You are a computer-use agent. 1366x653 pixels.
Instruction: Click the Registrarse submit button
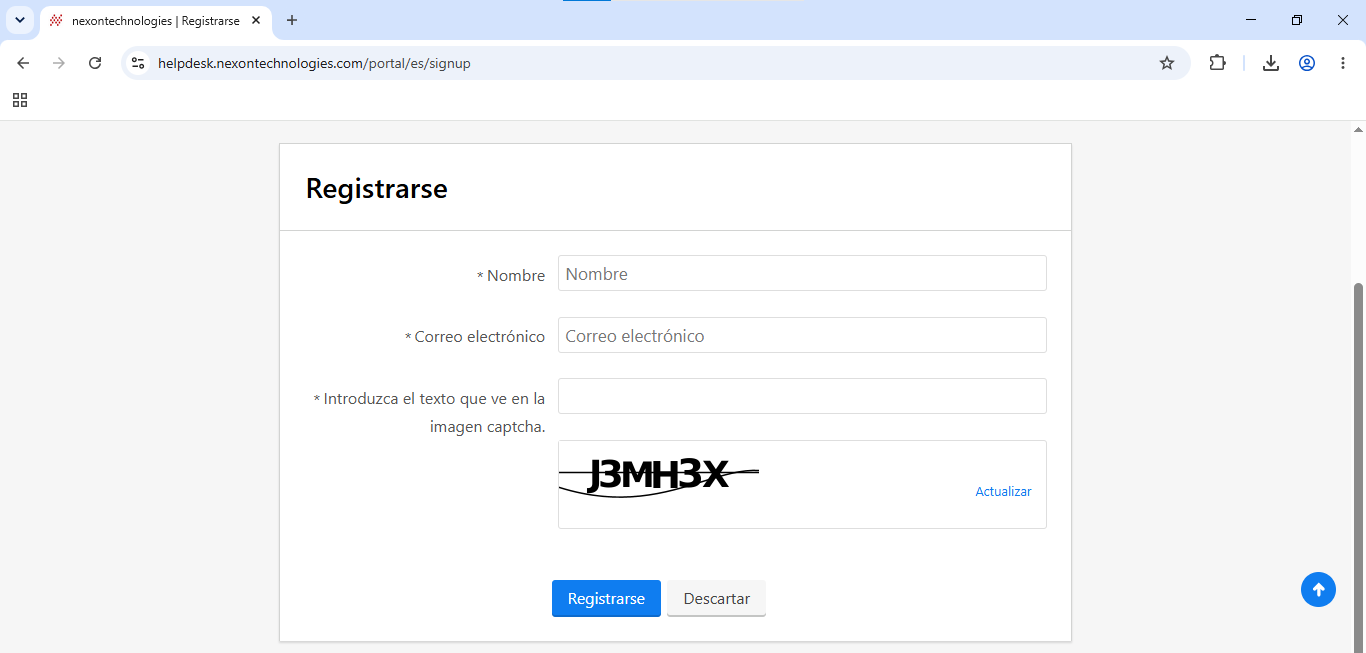[x=606, y=598]
